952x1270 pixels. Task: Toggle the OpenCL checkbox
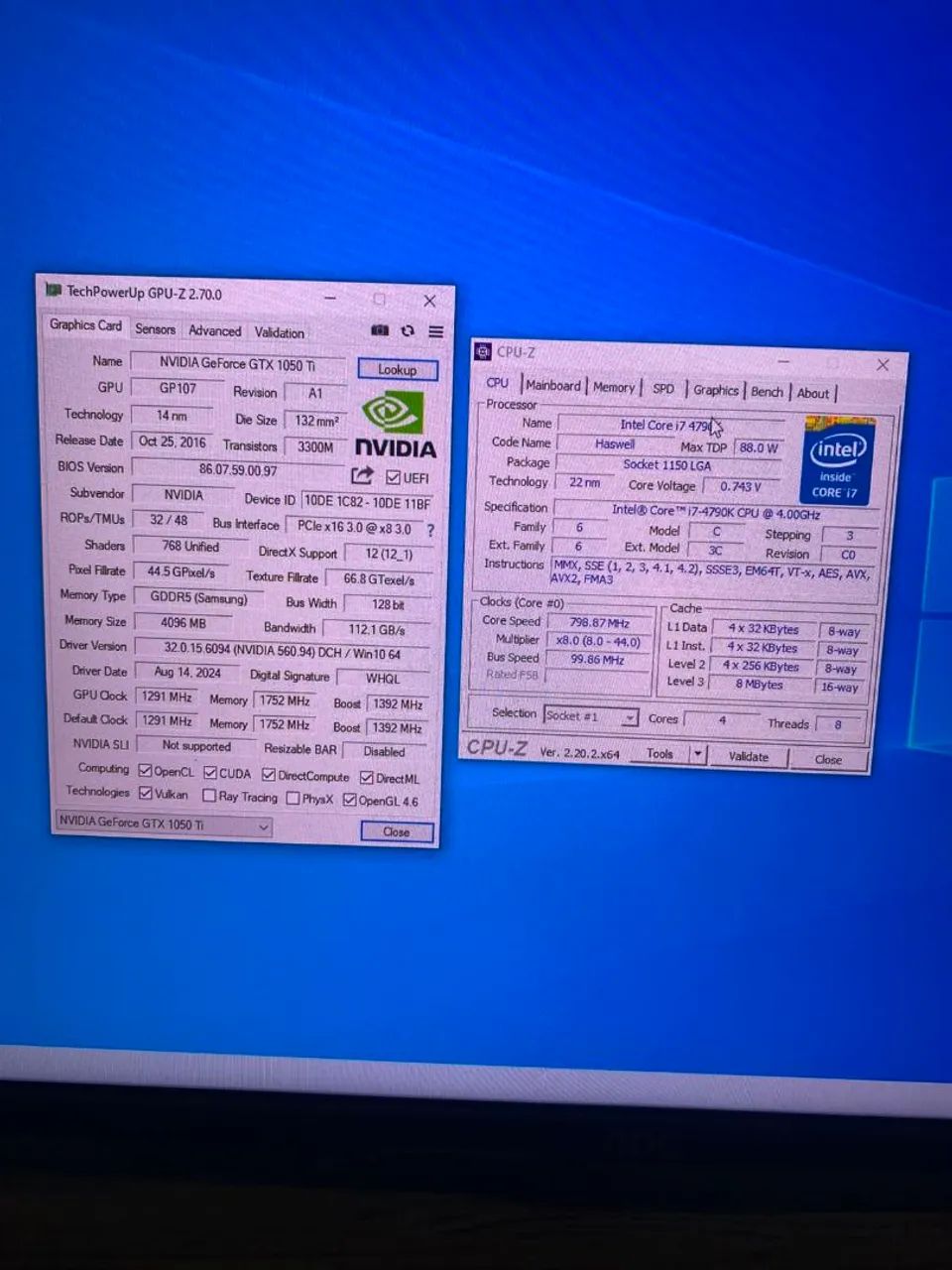pos(145,771)
